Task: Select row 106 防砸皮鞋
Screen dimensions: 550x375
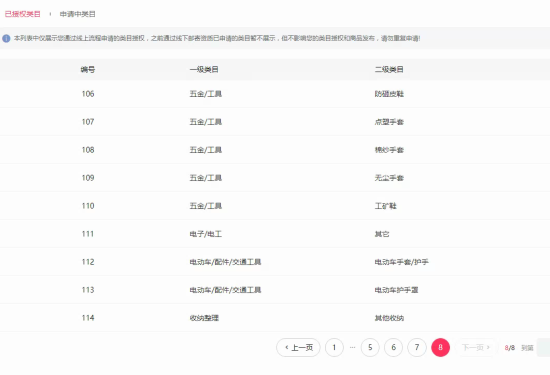Action: click(275, 94)
